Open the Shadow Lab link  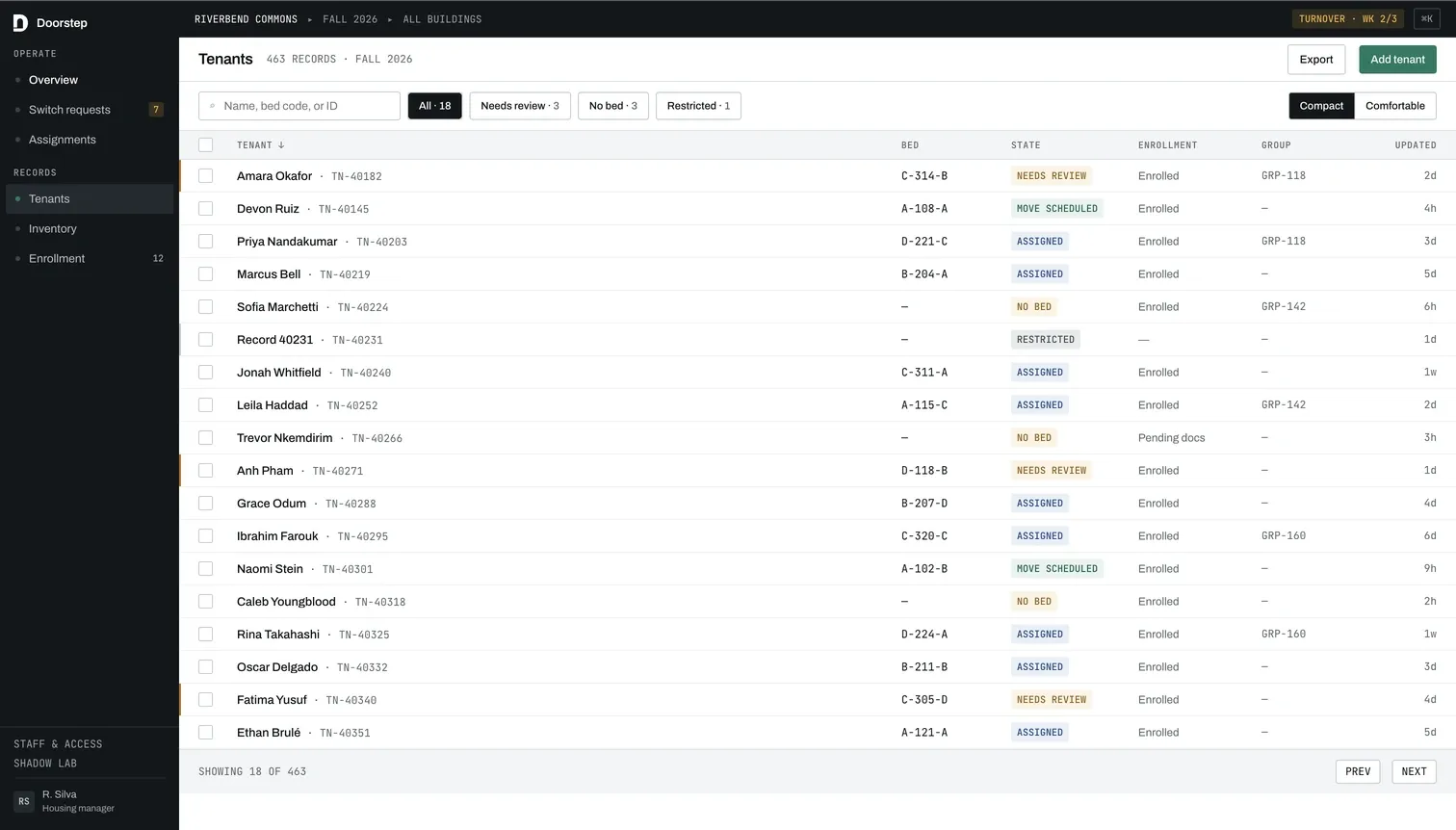pos(45,764)
